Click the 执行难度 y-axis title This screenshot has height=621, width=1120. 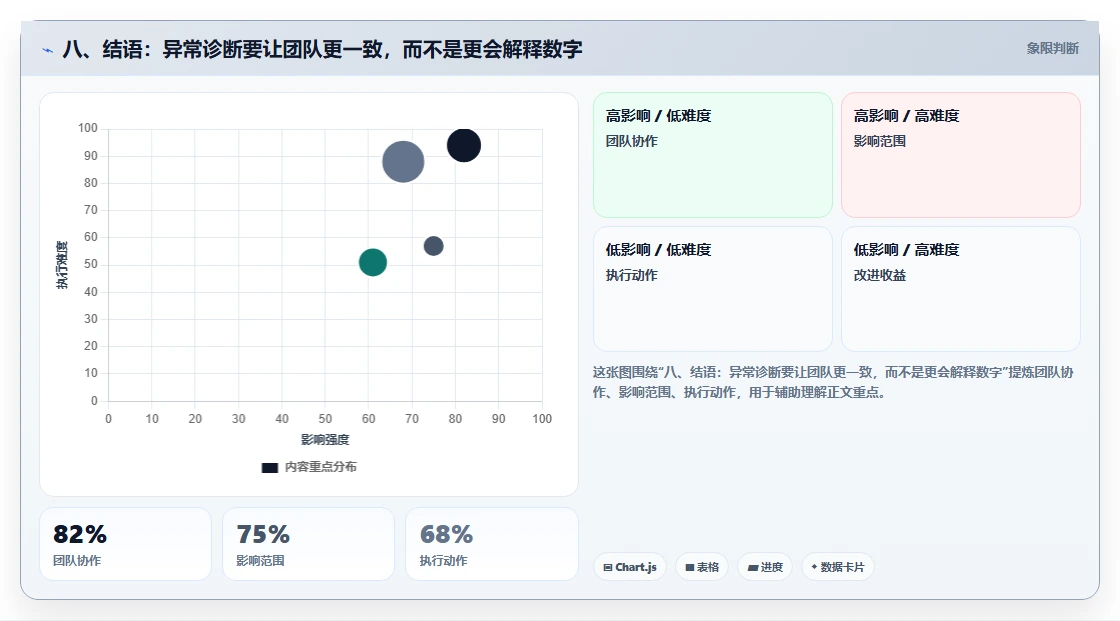coord(62,264)
